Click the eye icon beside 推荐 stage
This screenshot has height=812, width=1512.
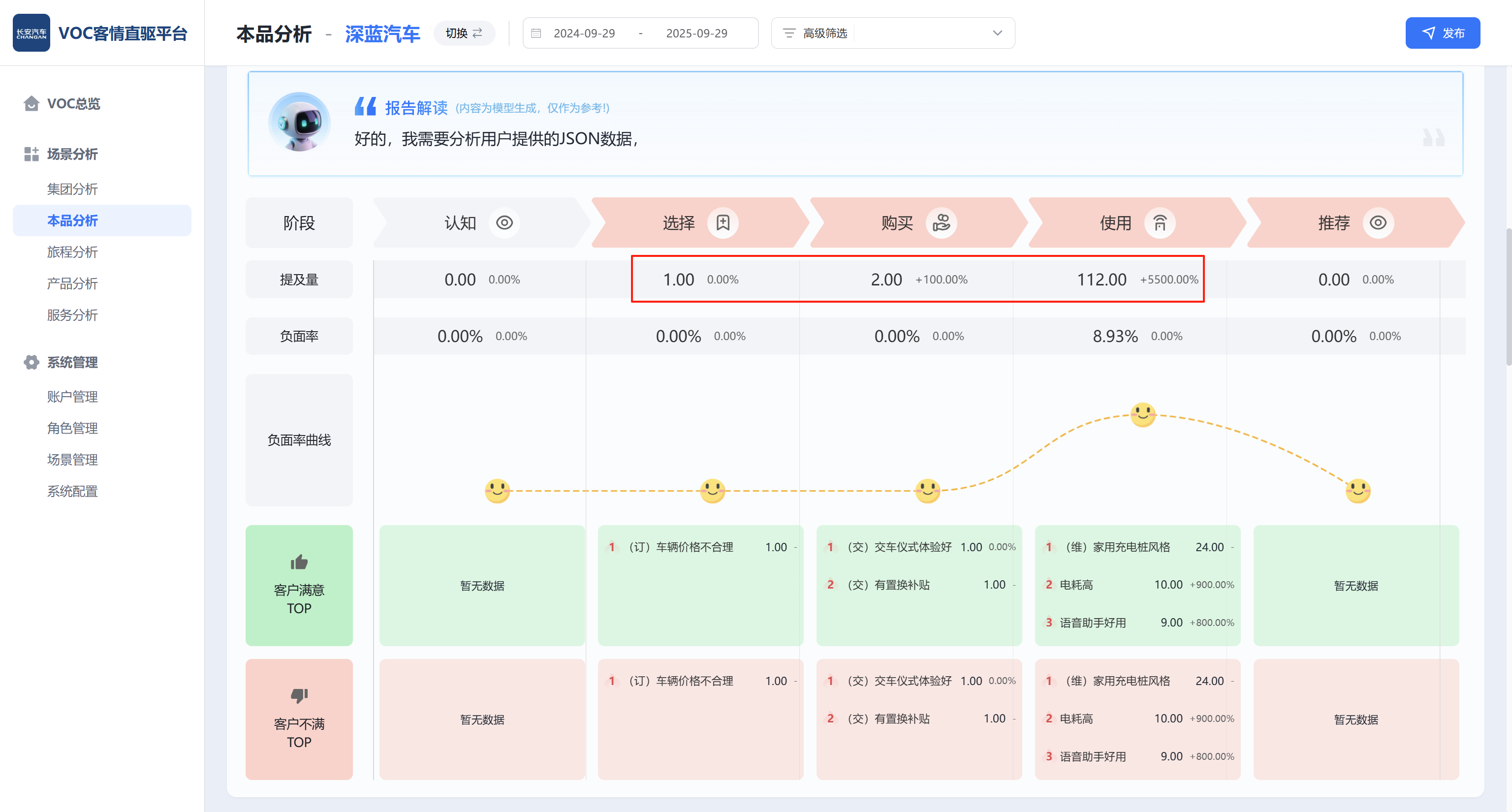(1378, 223)
